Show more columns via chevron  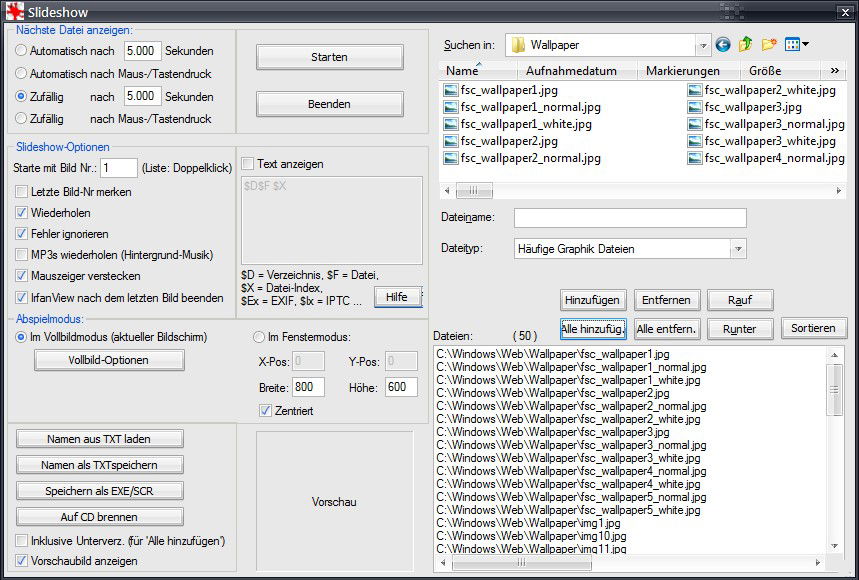[x=834, y=71]
